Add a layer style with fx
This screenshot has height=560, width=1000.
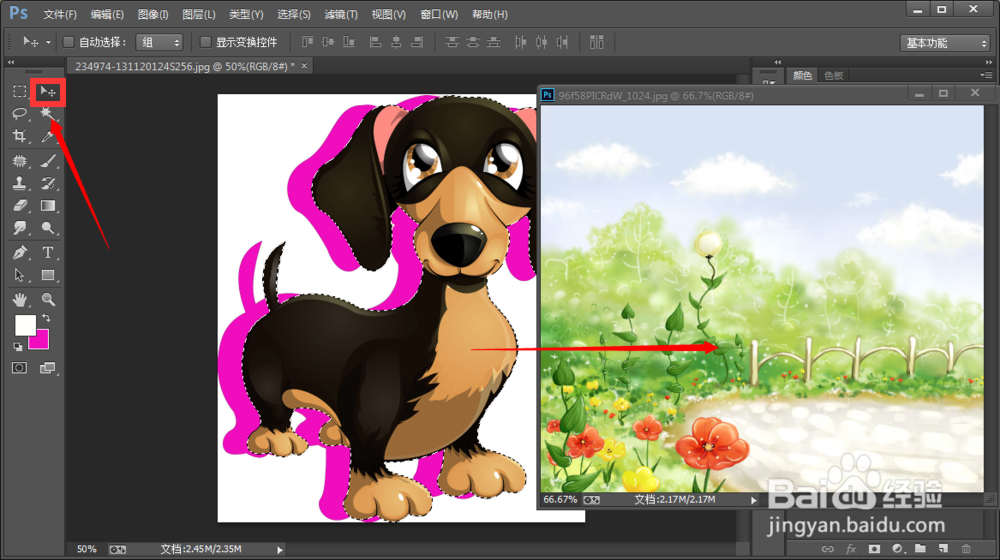pyautogui.click(x=851, y=549)
